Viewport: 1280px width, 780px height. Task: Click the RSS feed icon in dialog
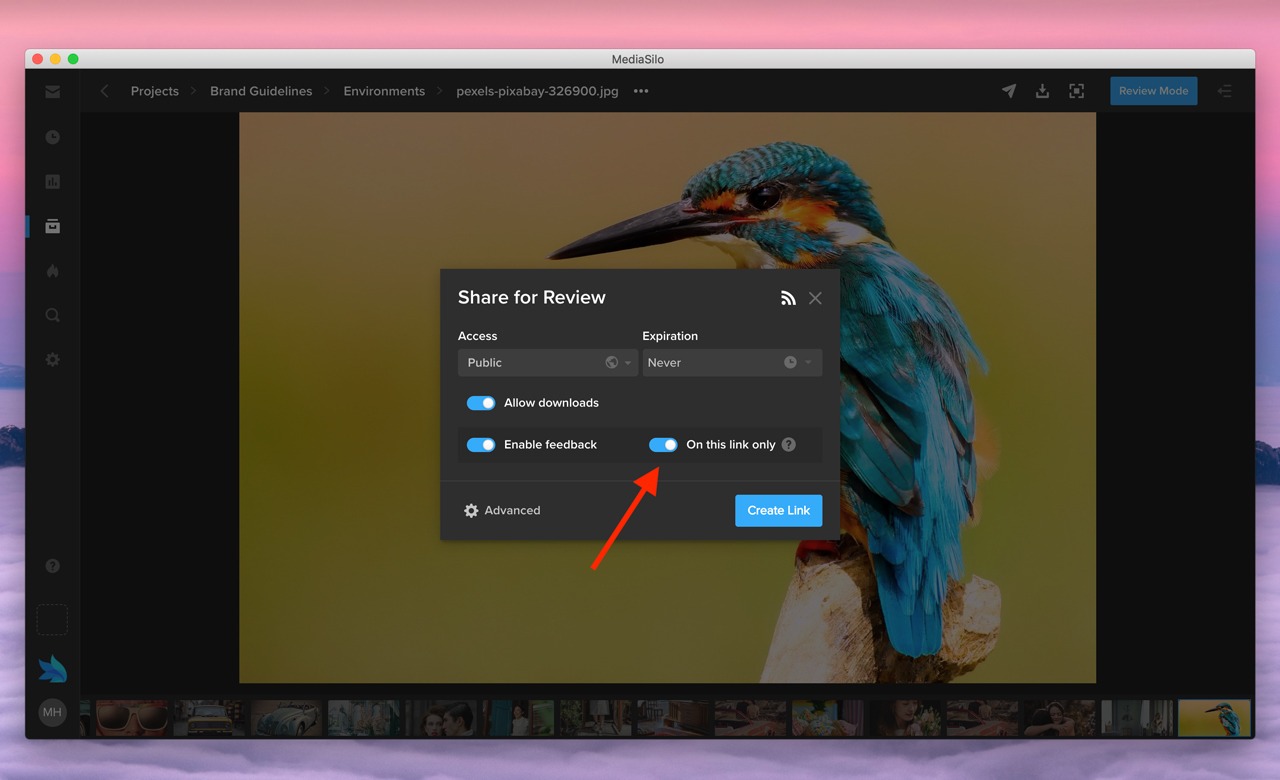(788, 298)
